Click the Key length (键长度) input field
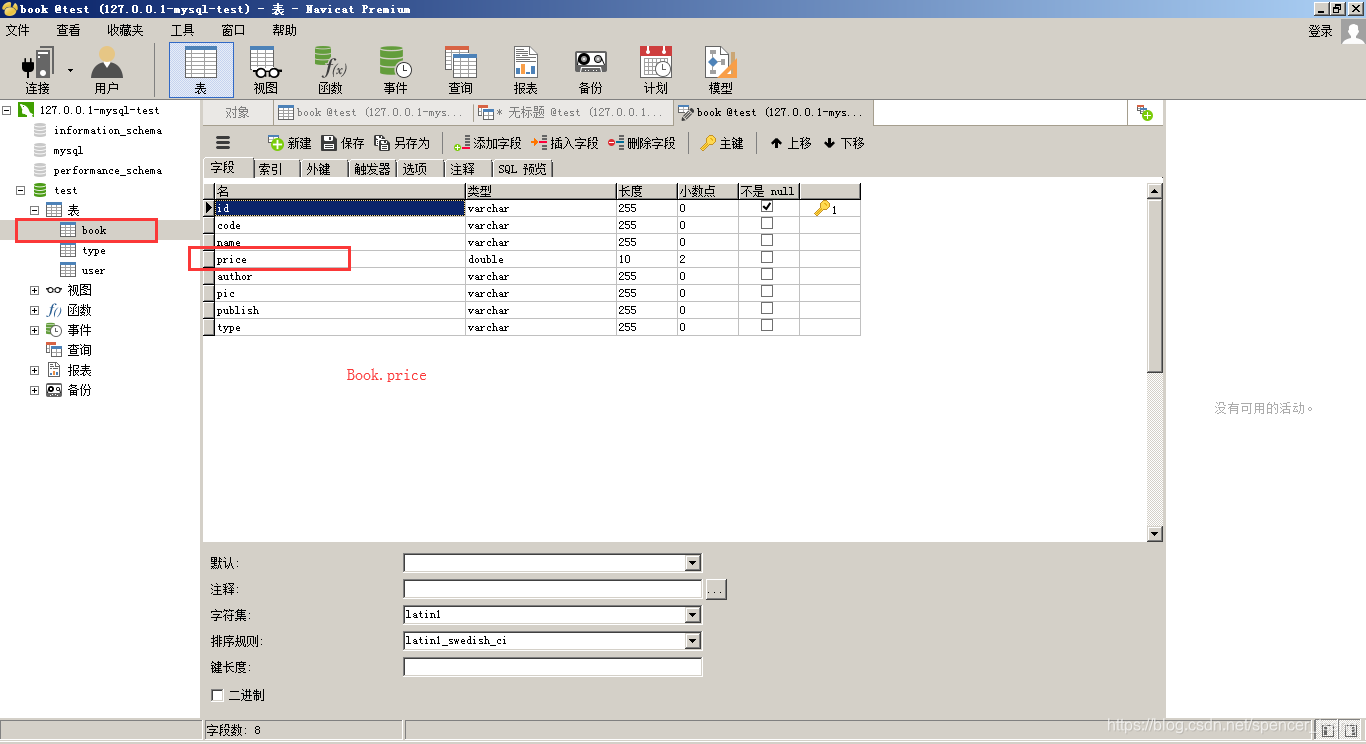 (x=553, y=667)
